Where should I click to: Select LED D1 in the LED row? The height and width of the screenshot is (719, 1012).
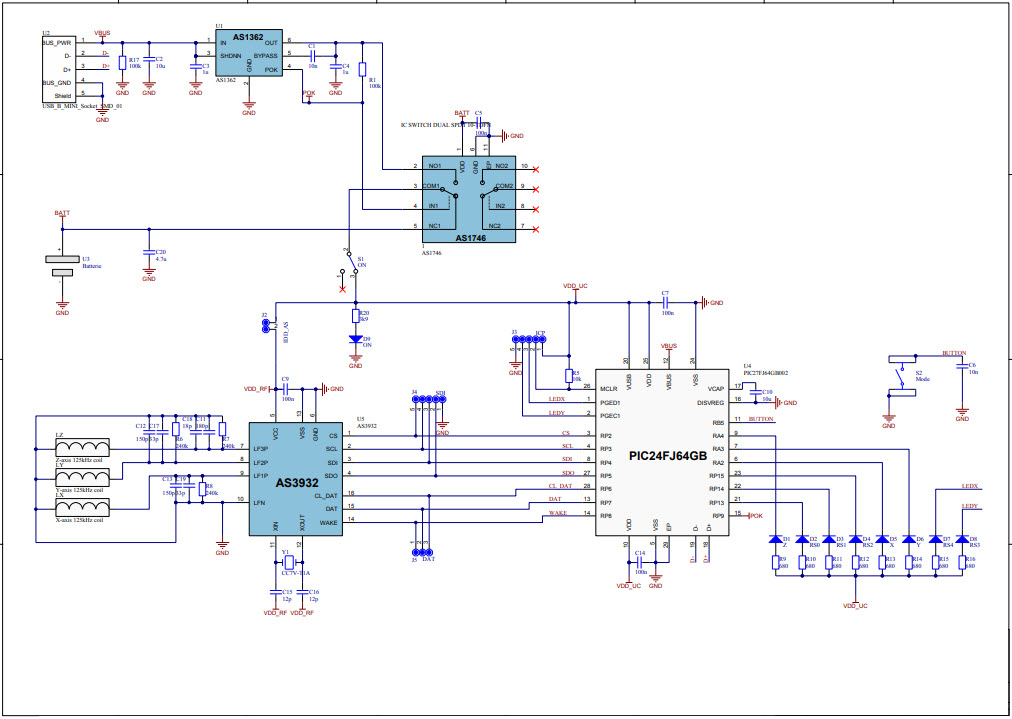coord(777,541)
